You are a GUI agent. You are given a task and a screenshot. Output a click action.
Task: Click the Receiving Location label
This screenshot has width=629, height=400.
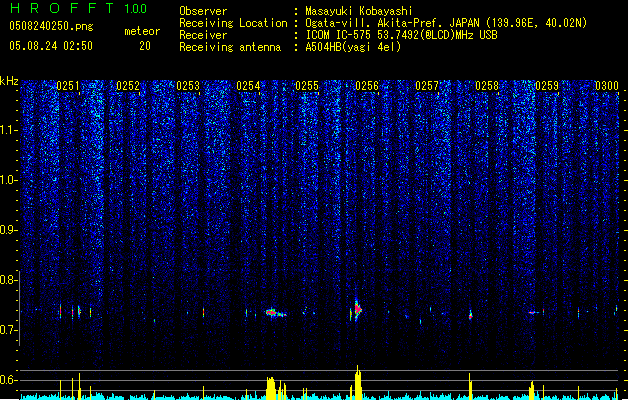click(233, 23)
